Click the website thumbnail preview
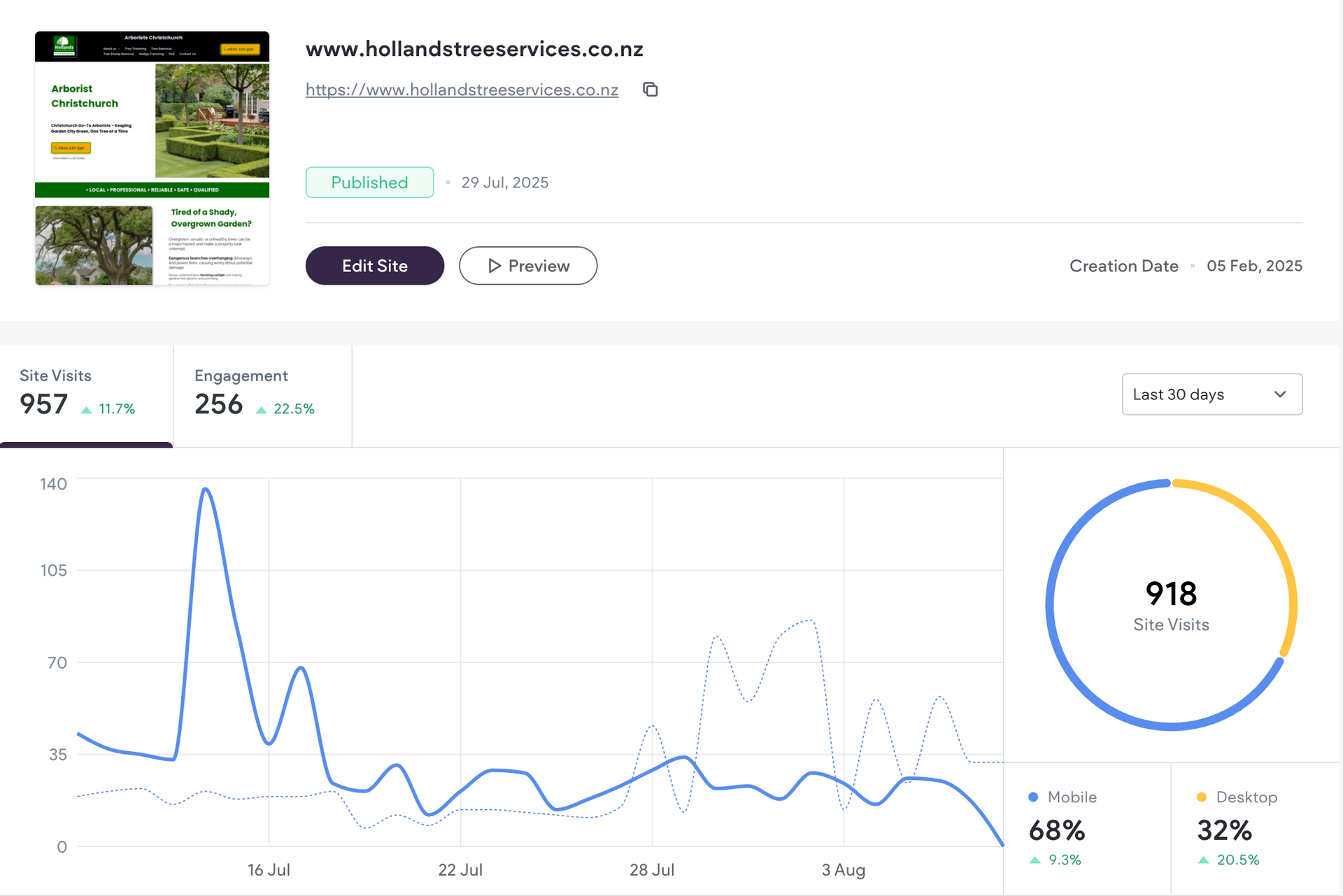 (x=152, y=158)
